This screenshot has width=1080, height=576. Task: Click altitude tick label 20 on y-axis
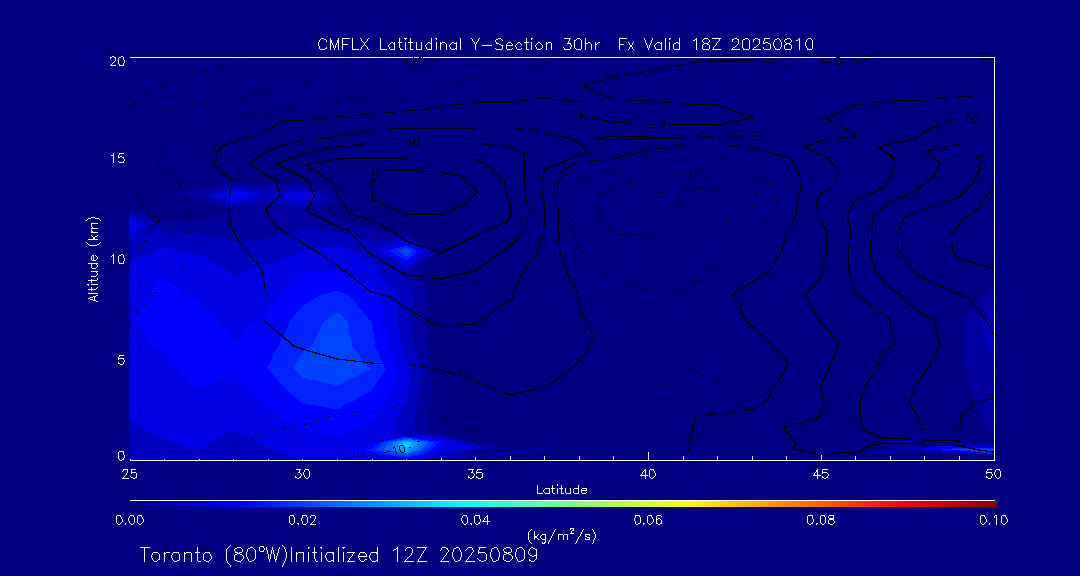tap(115, 60)
